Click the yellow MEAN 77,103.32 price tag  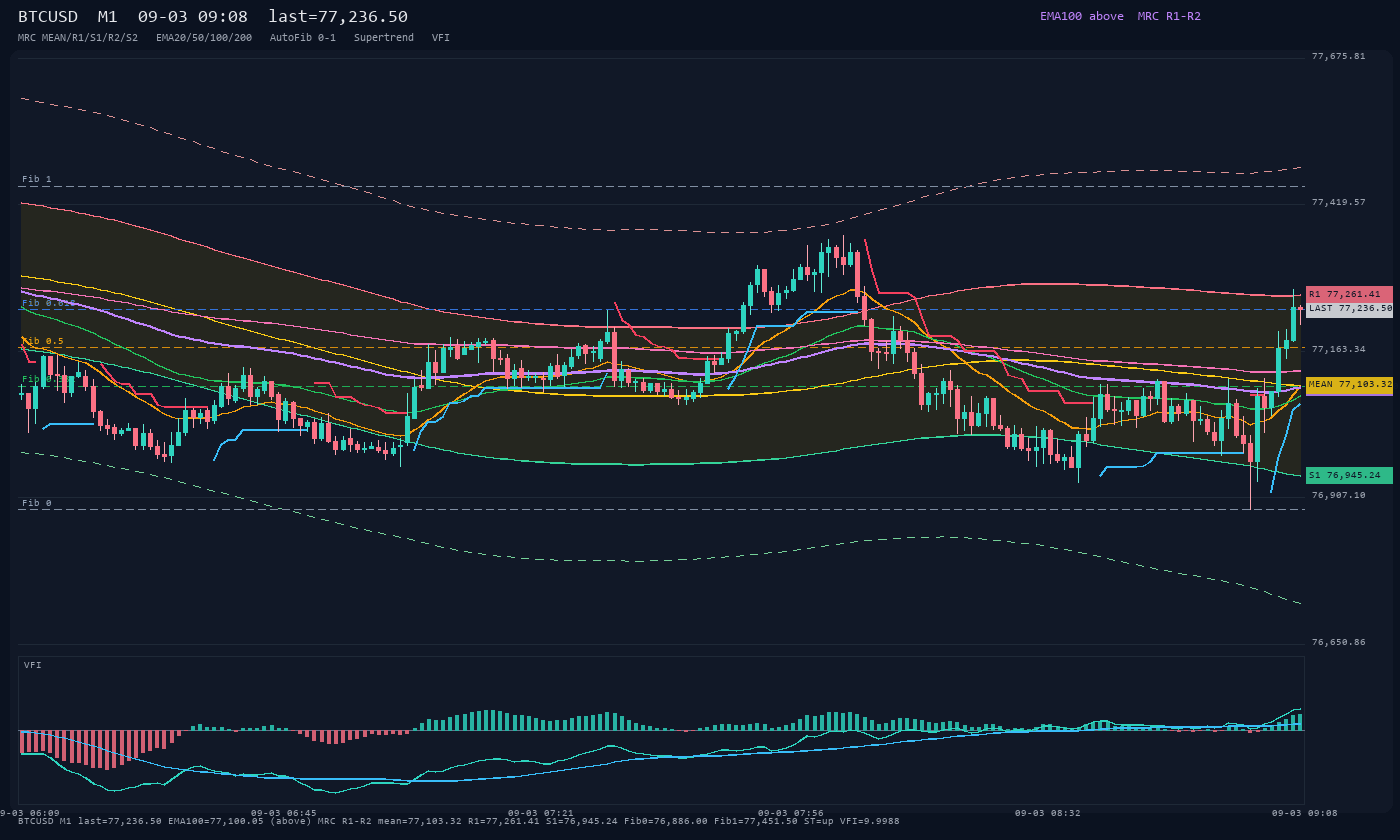1349,384
